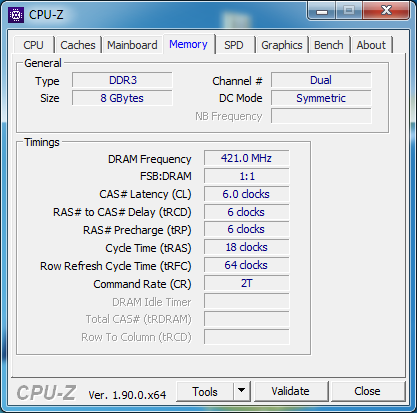Viewport: 417px width, 413px height.
Task: Click the Cycle Time (tRAS) label
Action: 148,248
